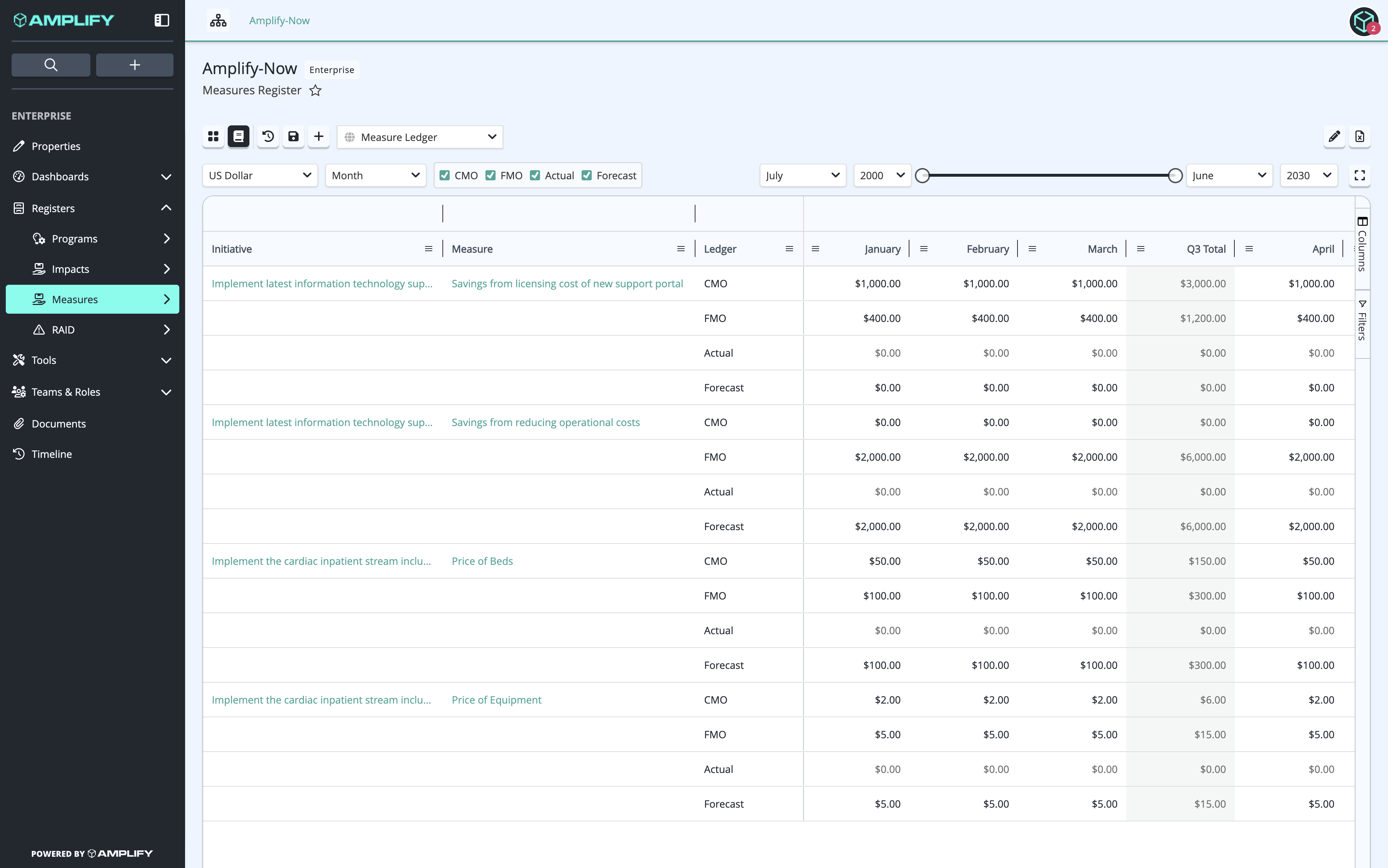Open February column menu icon

pyautogui.click(x=924, y=249)
